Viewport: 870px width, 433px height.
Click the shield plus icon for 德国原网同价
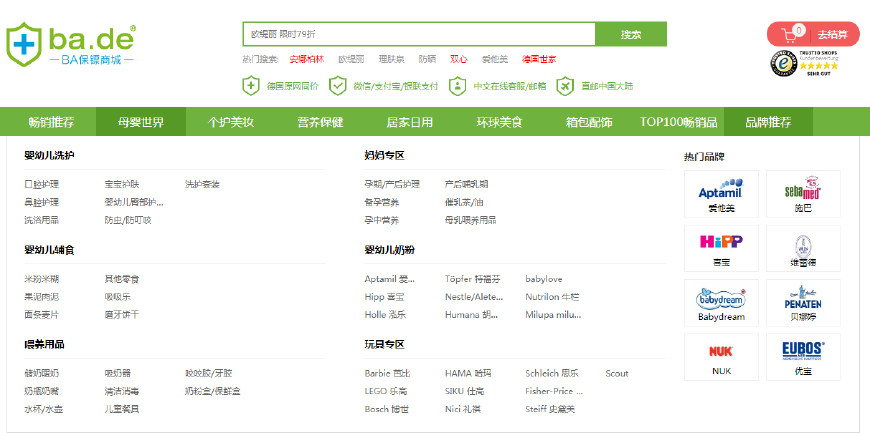tap(251, 86)
